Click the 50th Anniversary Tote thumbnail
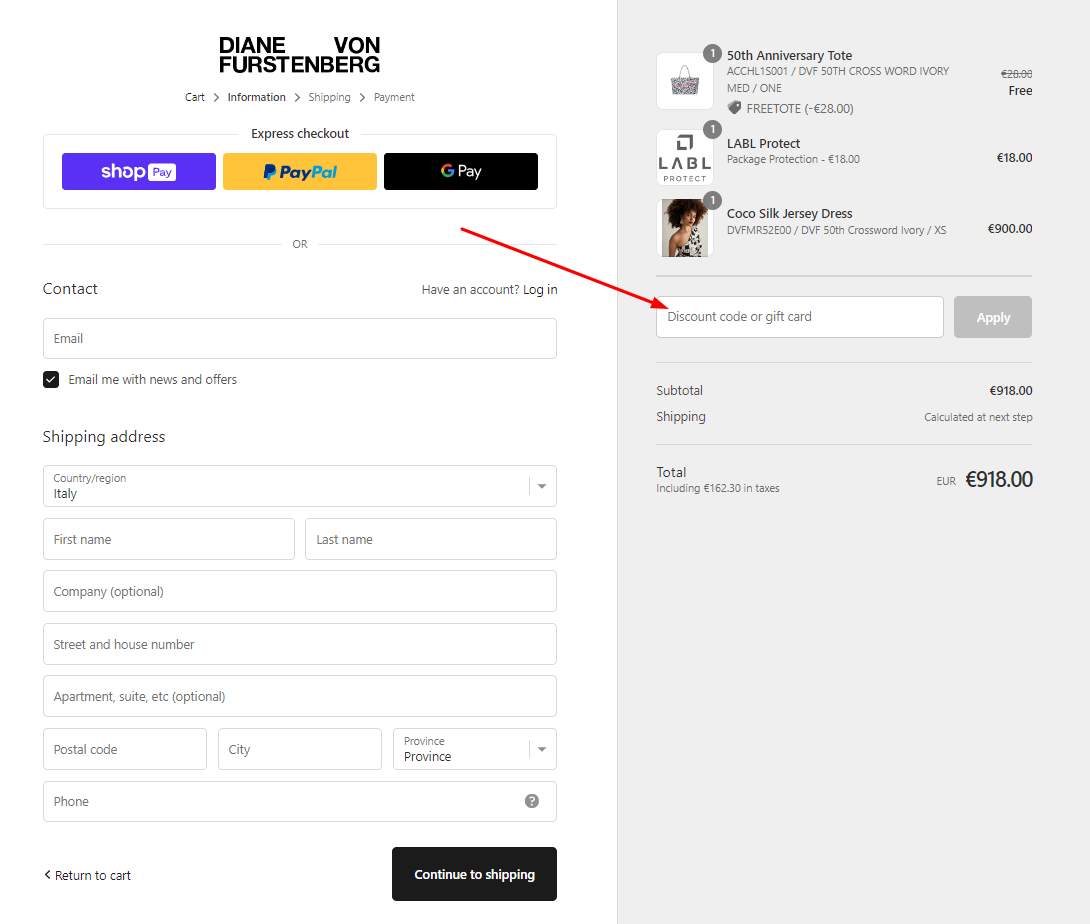Image resolution: width=1090 pixels, height=924 pixels. click(x=685, y=81)
